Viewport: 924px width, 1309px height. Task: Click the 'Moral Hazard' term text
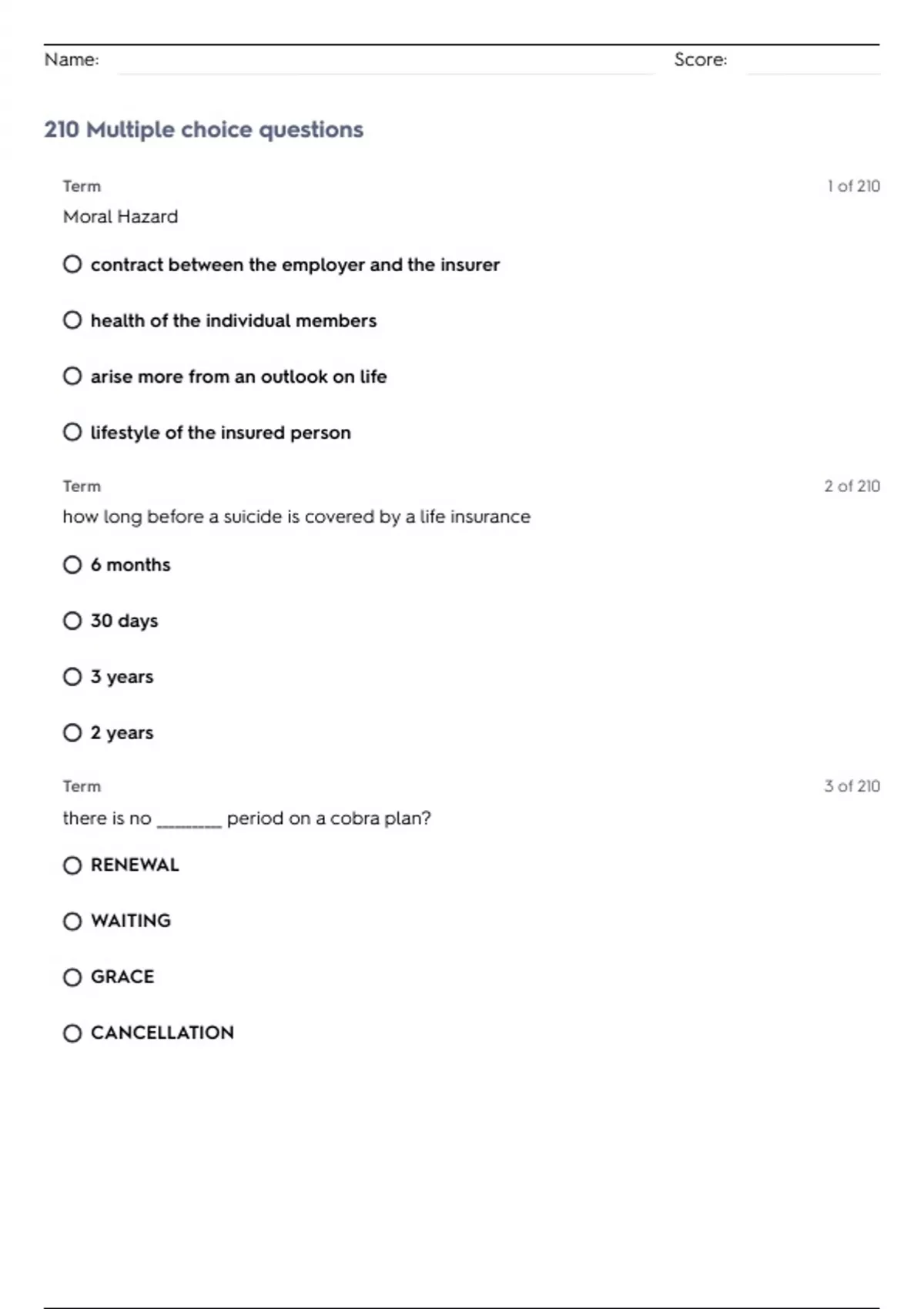coord(120,216)
